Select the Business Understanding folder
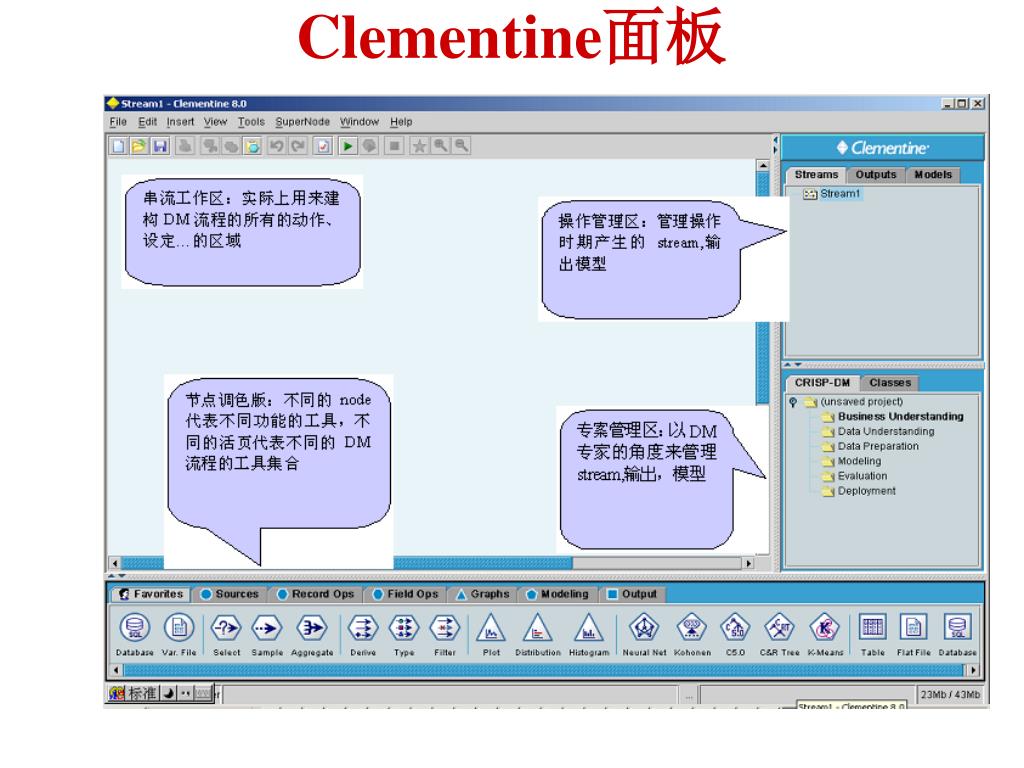 click(893, 417)
